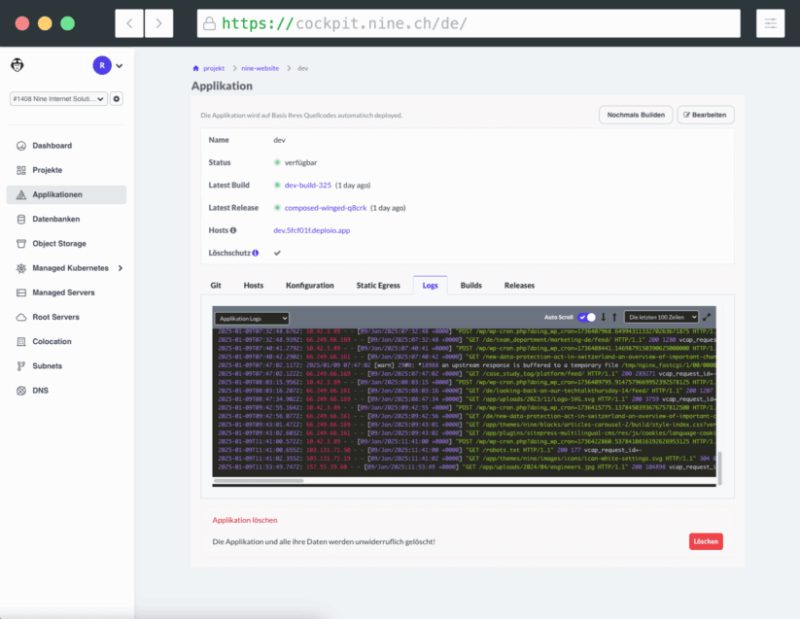Click the Datenbanken cylinder icon
Screen dimensions: 800x619
point(21,219)
